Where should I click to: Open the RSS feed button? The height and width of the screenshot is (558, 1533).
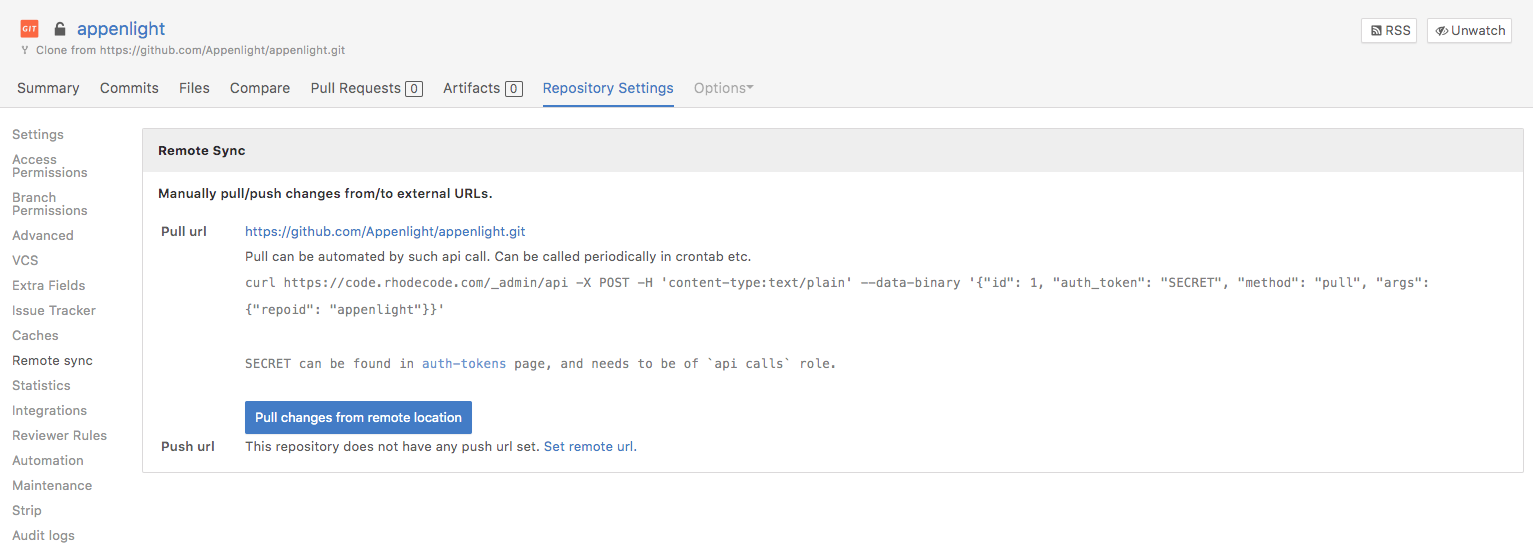[x=1388, y=31]
